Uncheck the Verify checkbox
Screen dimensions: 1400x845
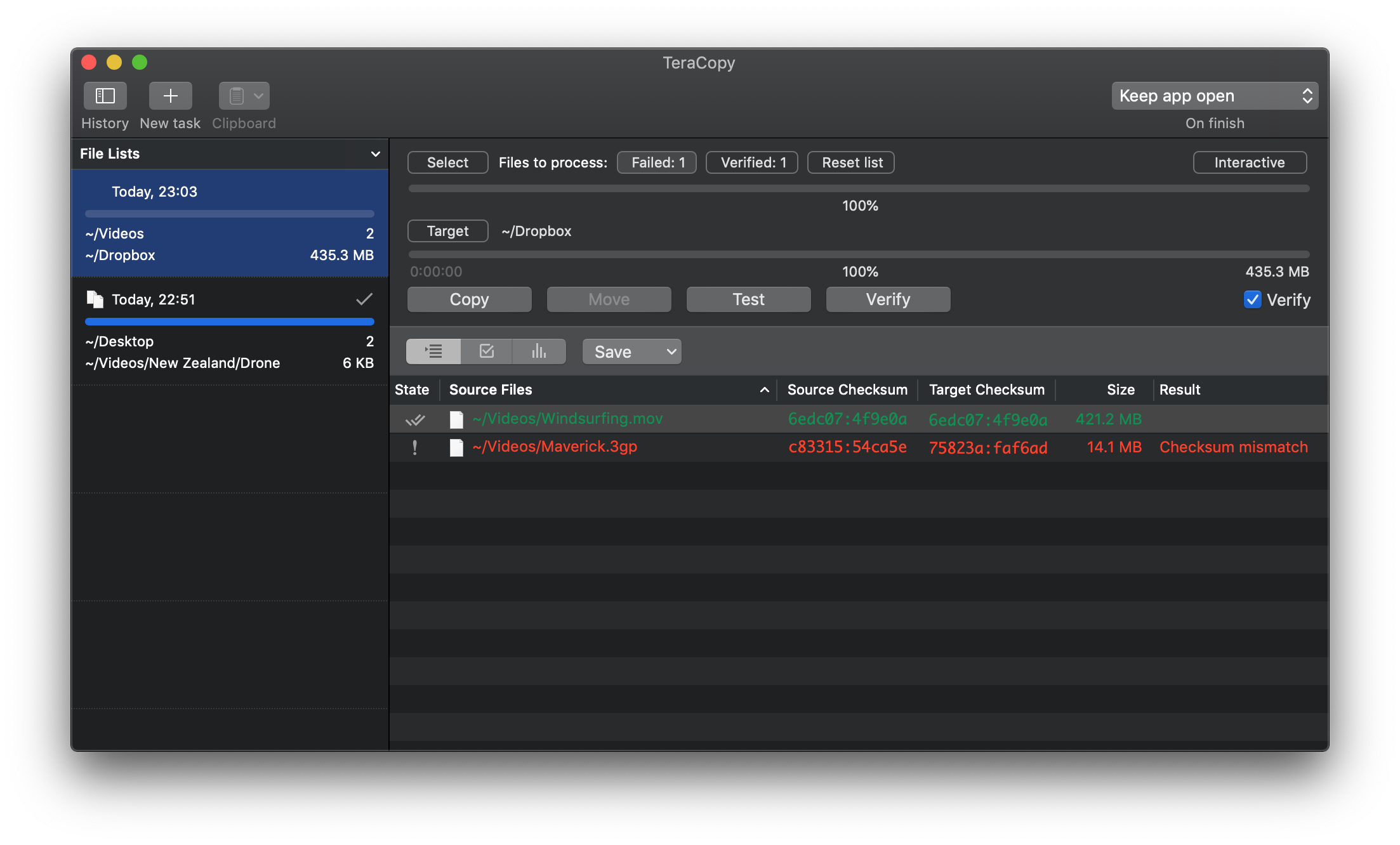[1252, 299]
